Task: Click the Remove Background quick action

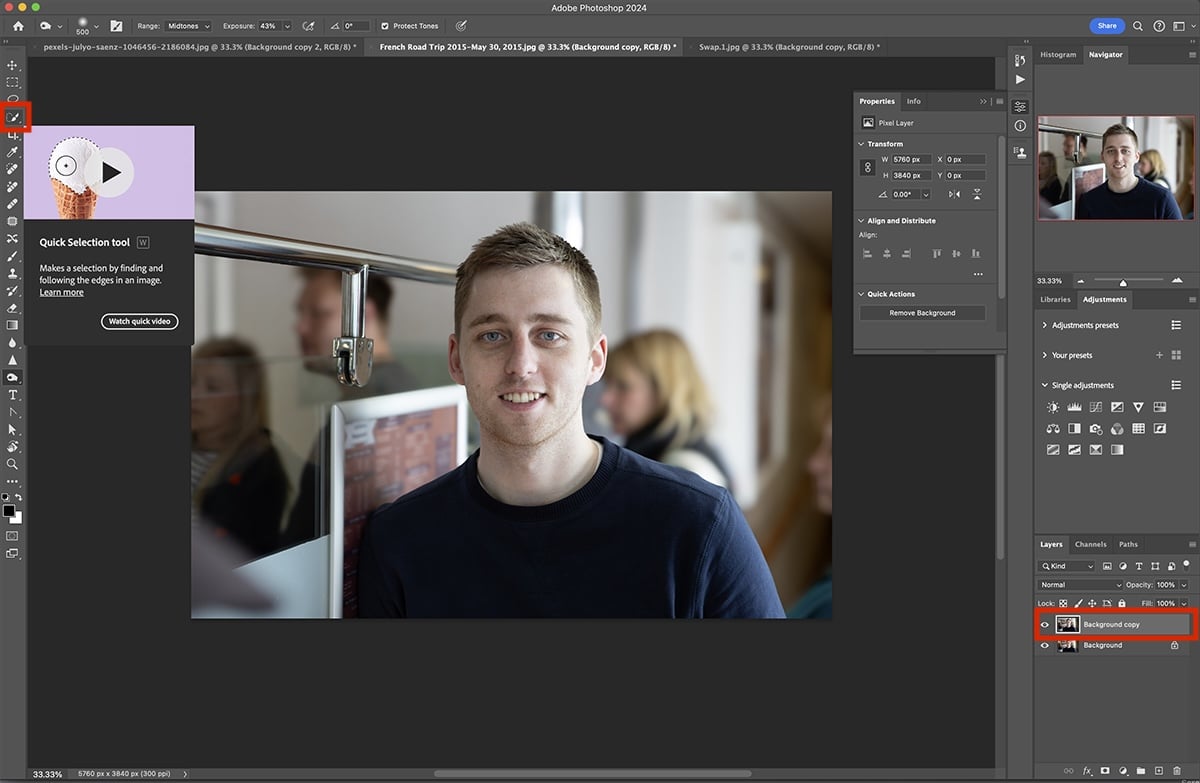Action: 922,312
